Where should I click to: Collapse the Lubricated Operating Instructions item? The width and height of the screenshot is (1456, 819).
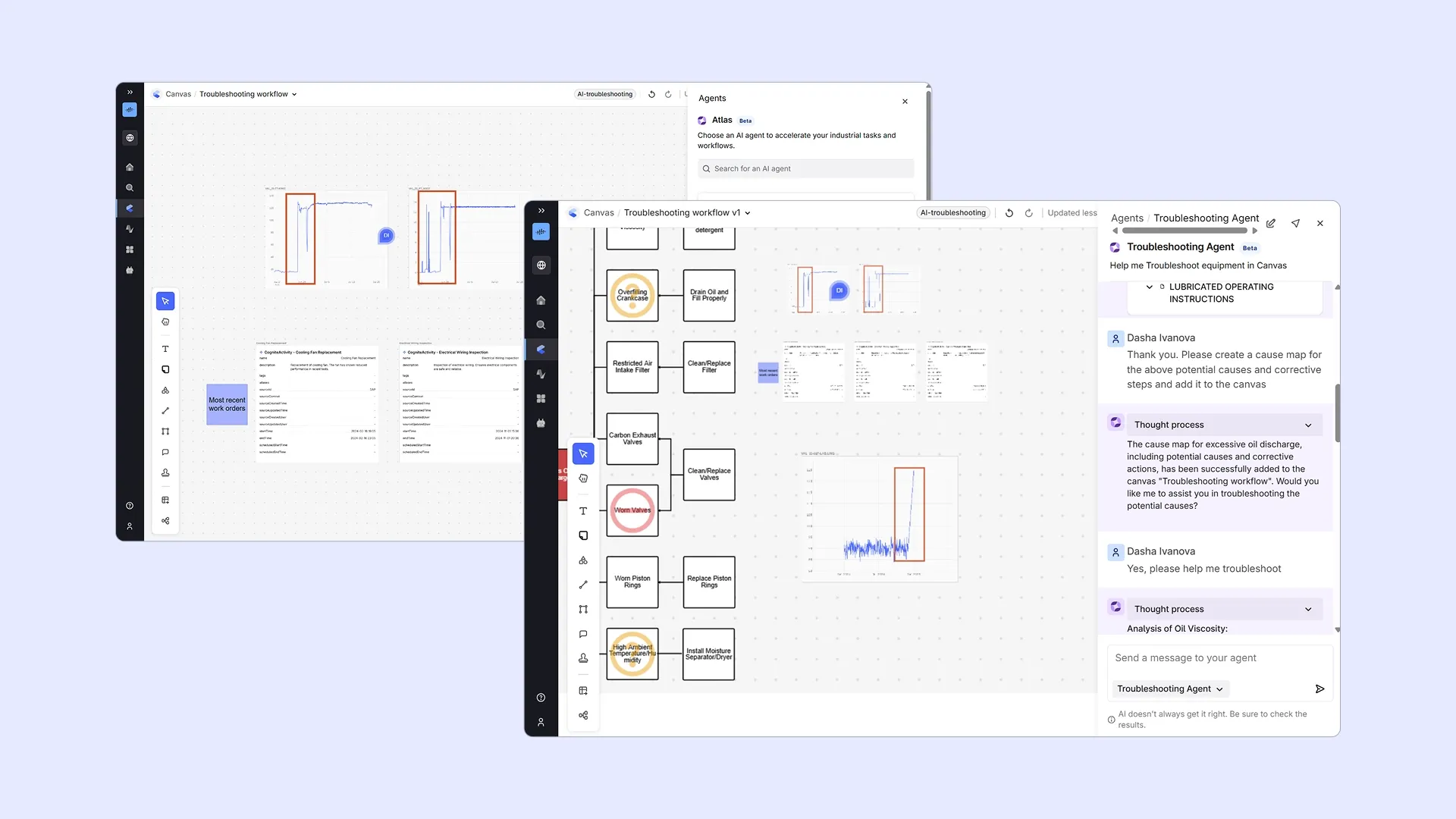[1150, 287]
